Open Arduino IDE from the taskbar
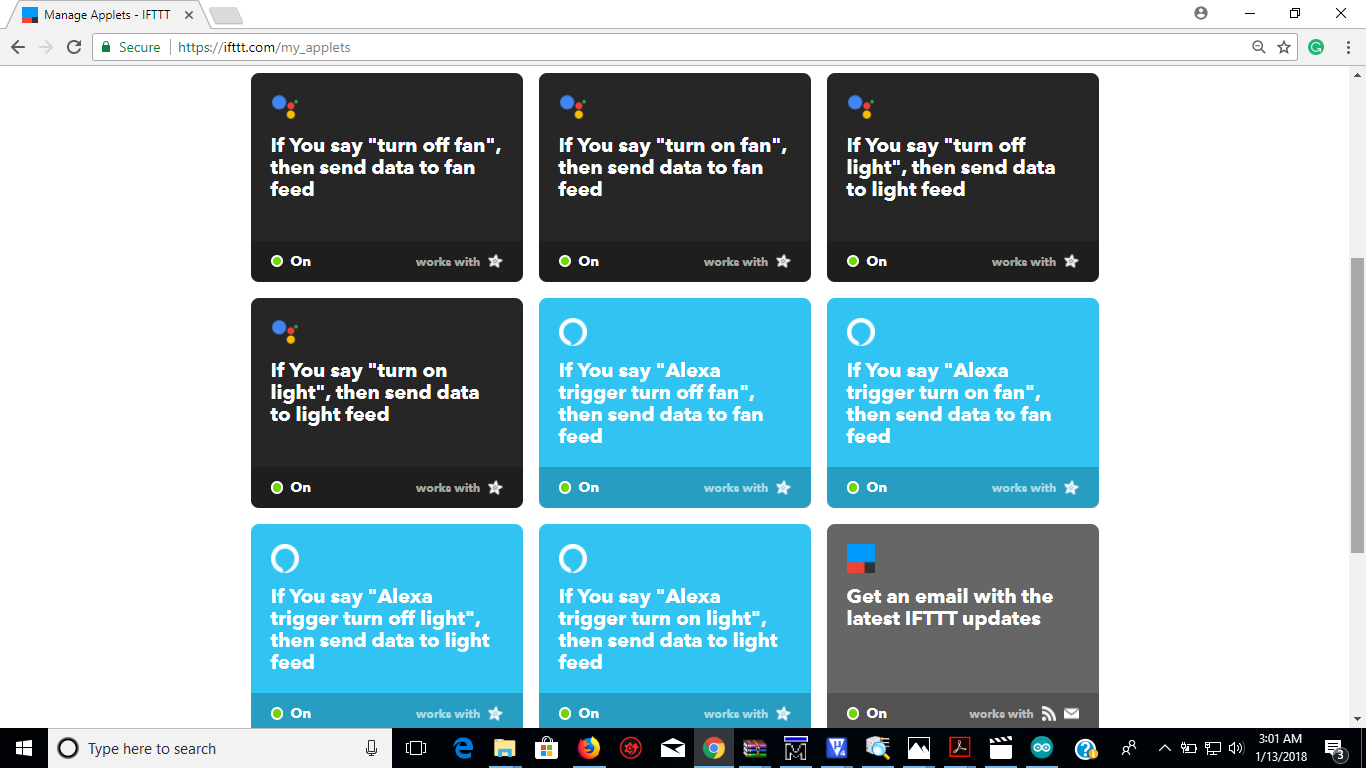This screenshot has height=768, width=1366. (1043, 748)
